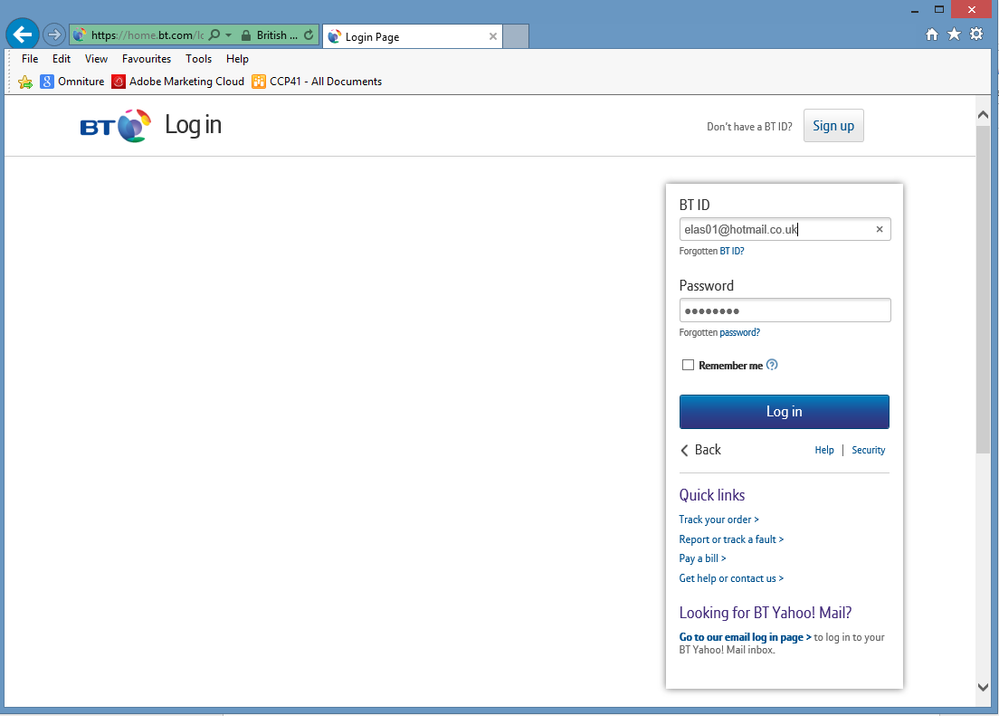Click the vertical scrollbar thumb
Screen dimensions: 999x716
point(982,290)
